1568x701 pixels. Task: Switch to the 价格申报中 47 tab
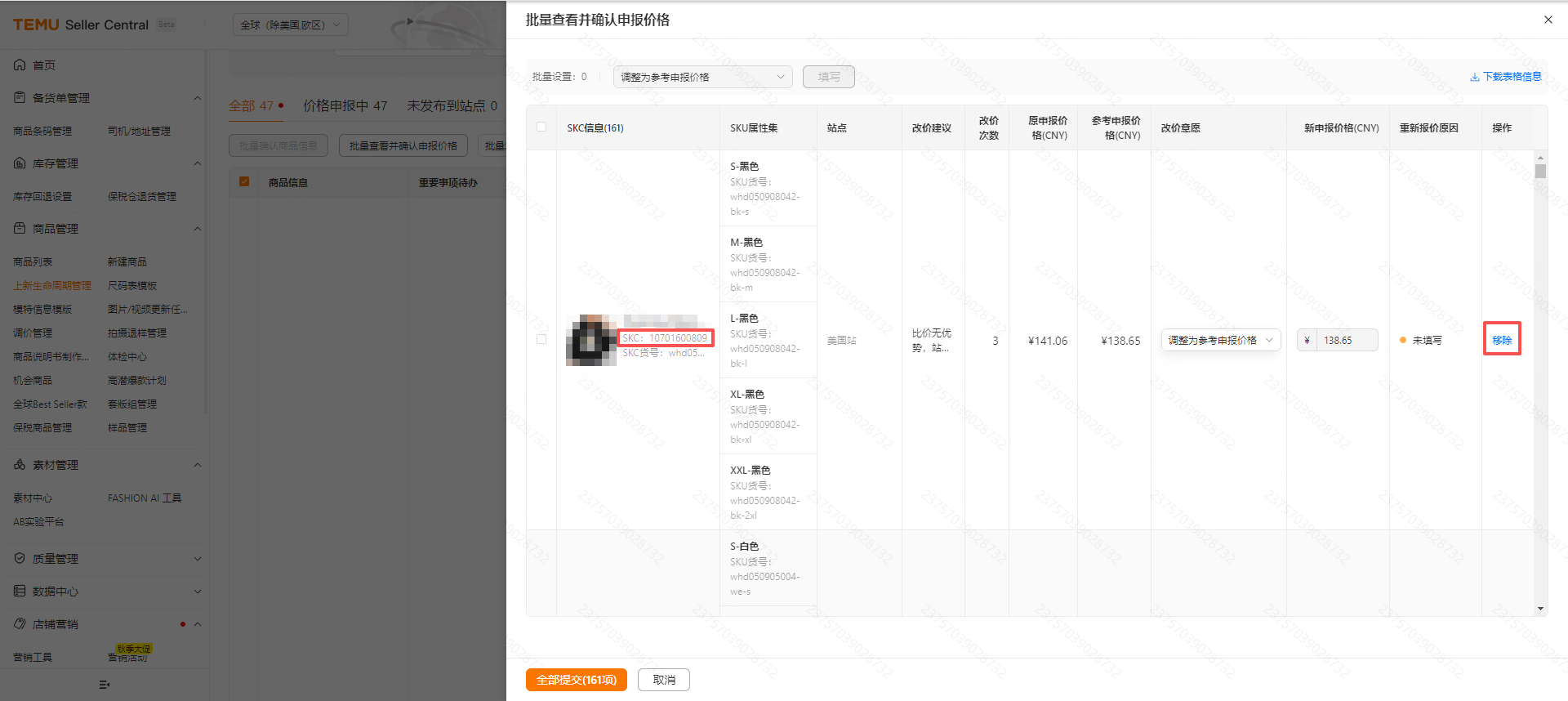click(345, 106)
